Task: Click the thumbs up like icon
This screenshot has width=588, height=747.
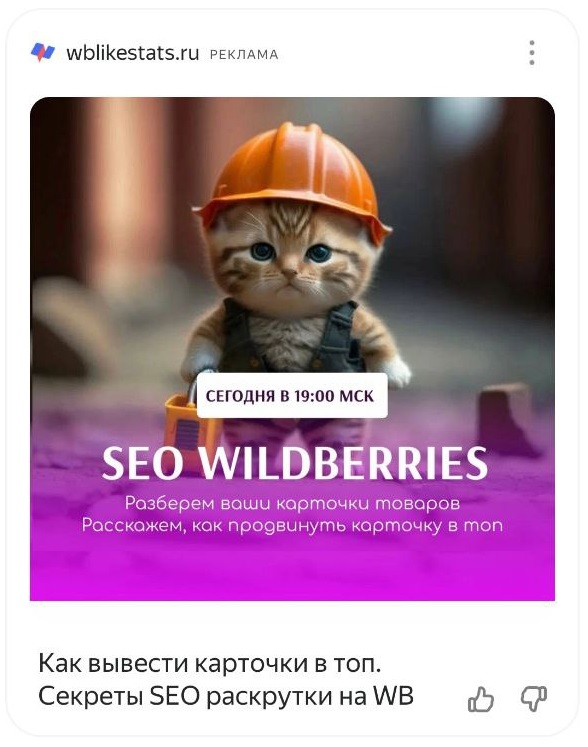Action: 481,699
